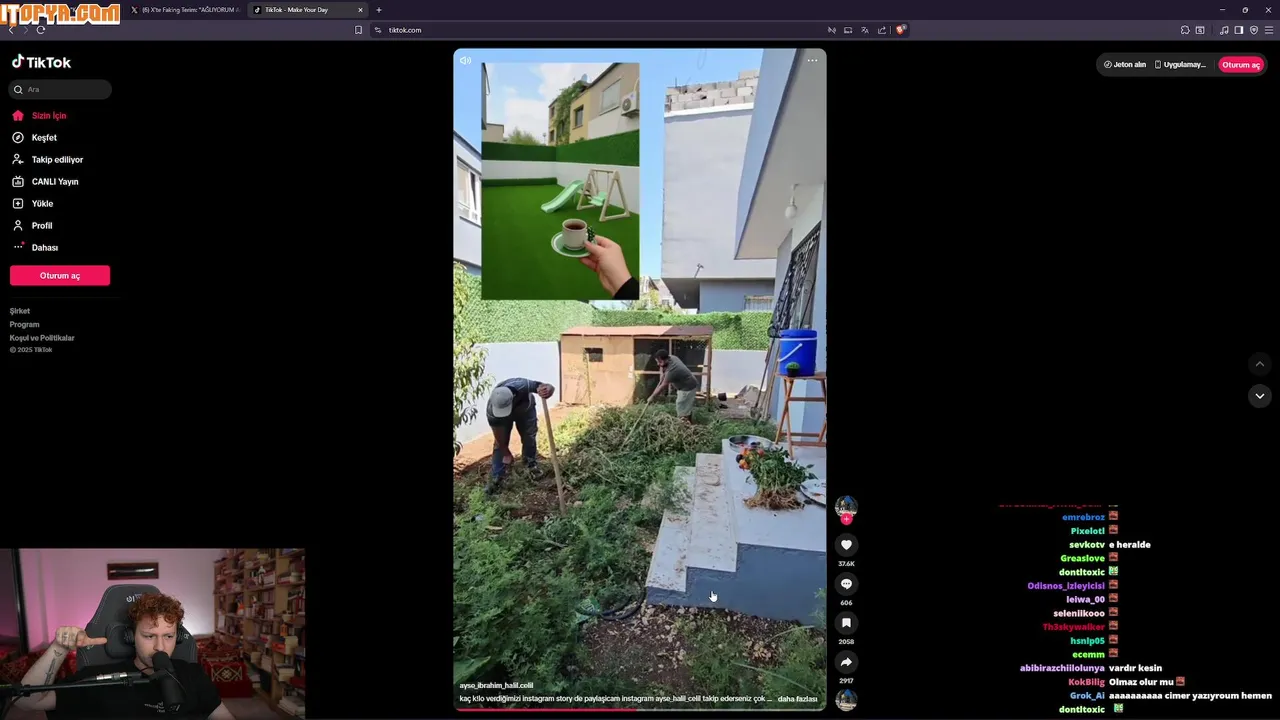
Task: Share the video with arrow icon
Action: (846, 662)
